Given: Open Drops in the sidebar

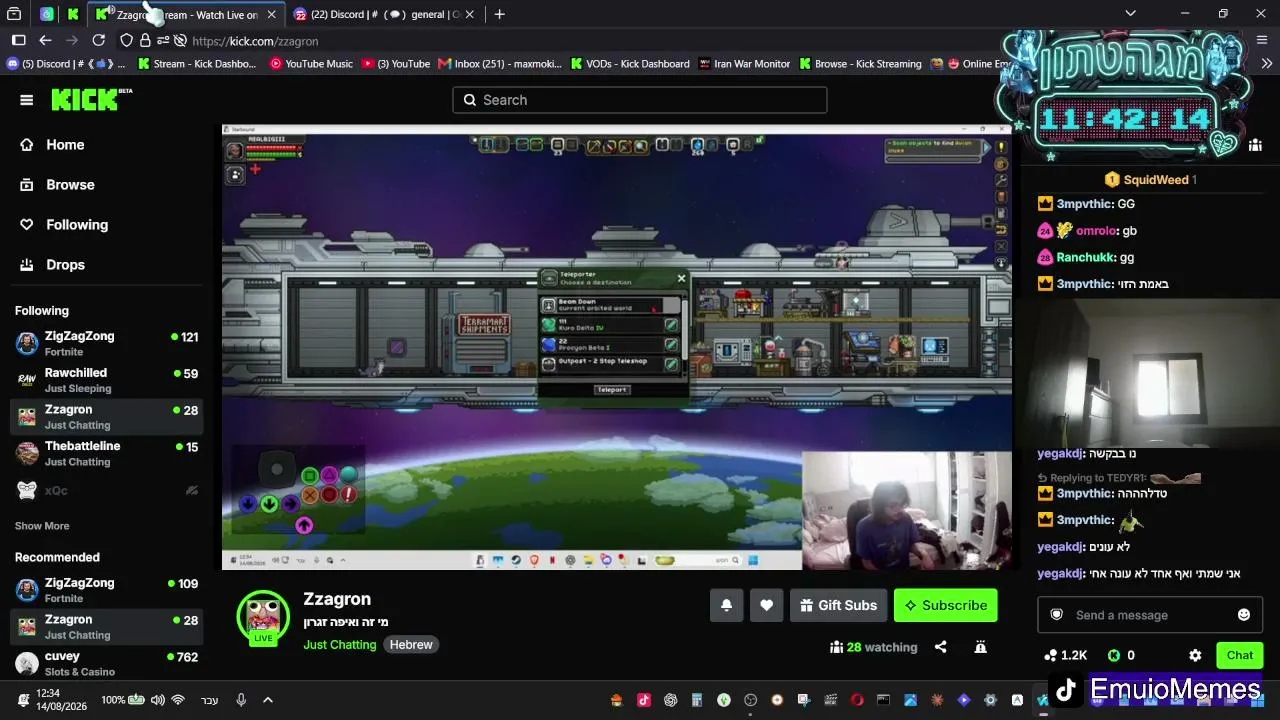Looking at the screenshot, I should pos(65,265).
